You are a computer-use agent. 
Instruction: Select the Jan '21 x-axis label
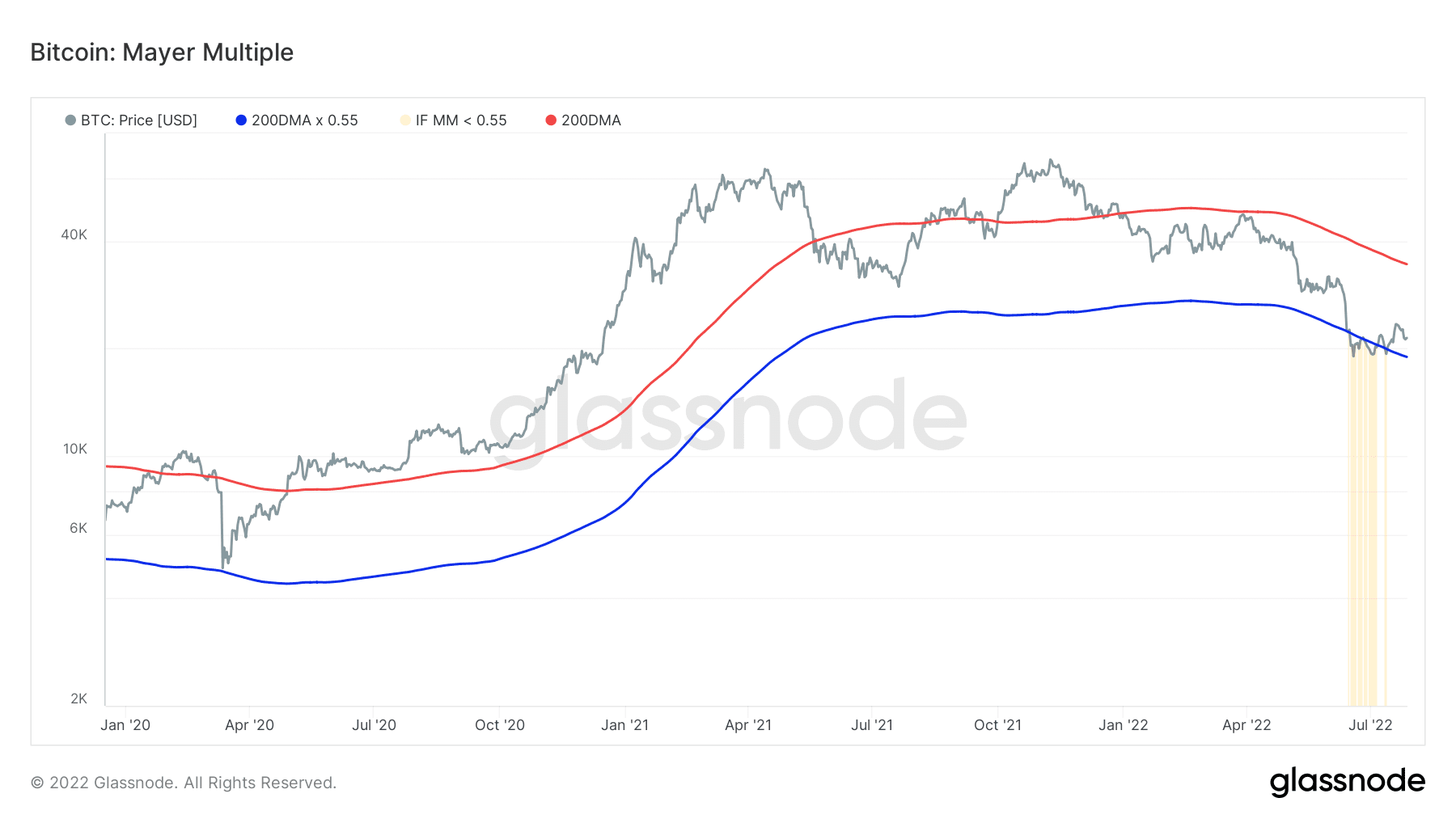624,725
